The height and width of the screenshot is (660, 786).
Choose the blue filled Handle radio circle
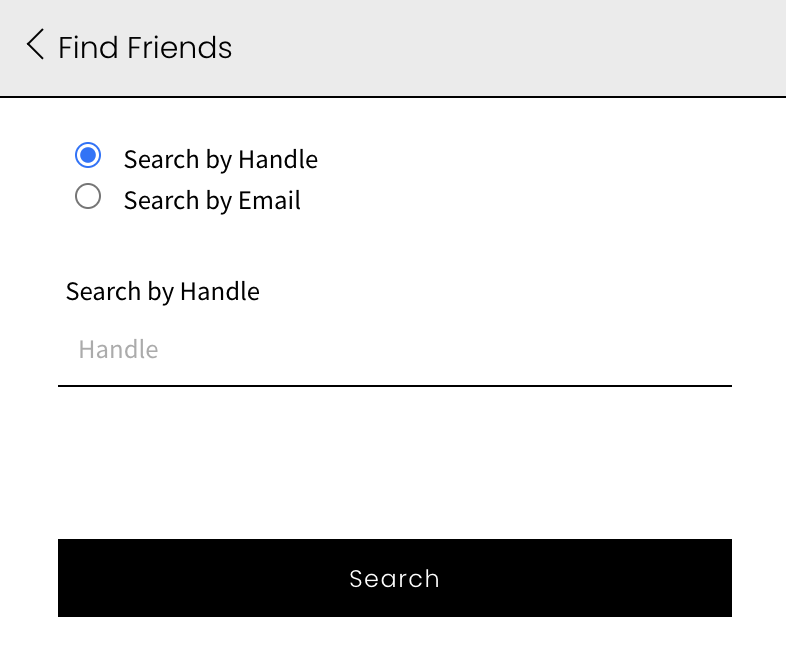coord(88,156)
